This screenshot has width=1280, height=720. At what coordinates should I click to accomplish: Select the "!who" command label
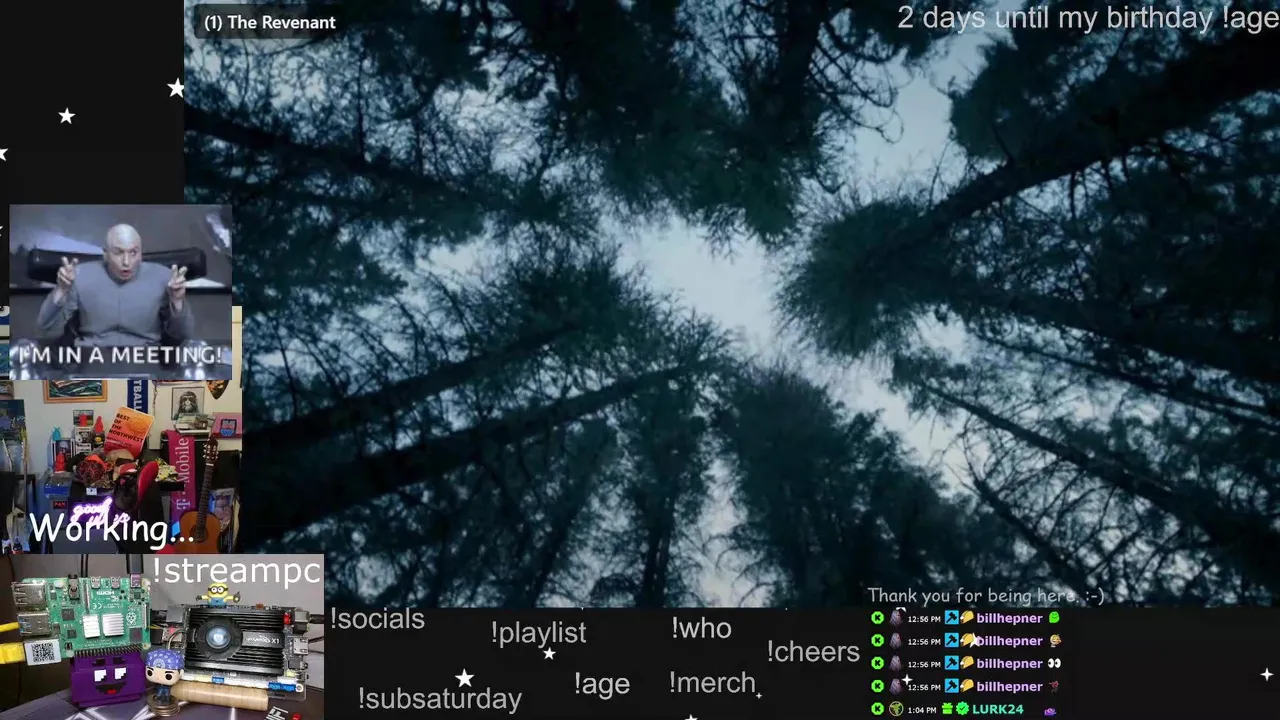pos(701,628)
